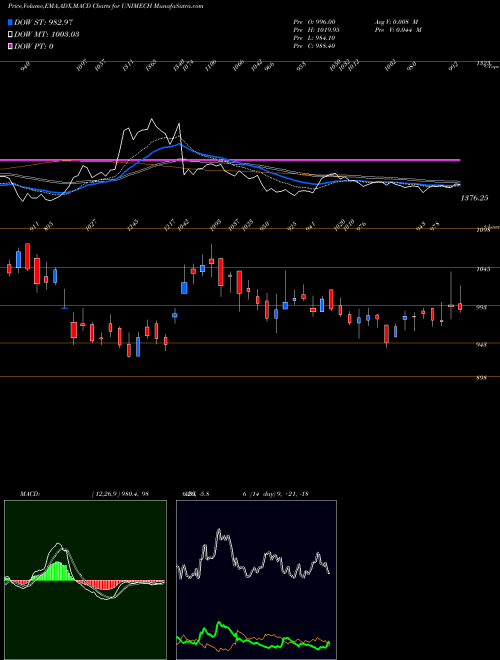This screenshot has width=500, height=660.
Task: Click the '(12,26,9) 980.4, 98' MACD parameters
Action: [120, 494]
